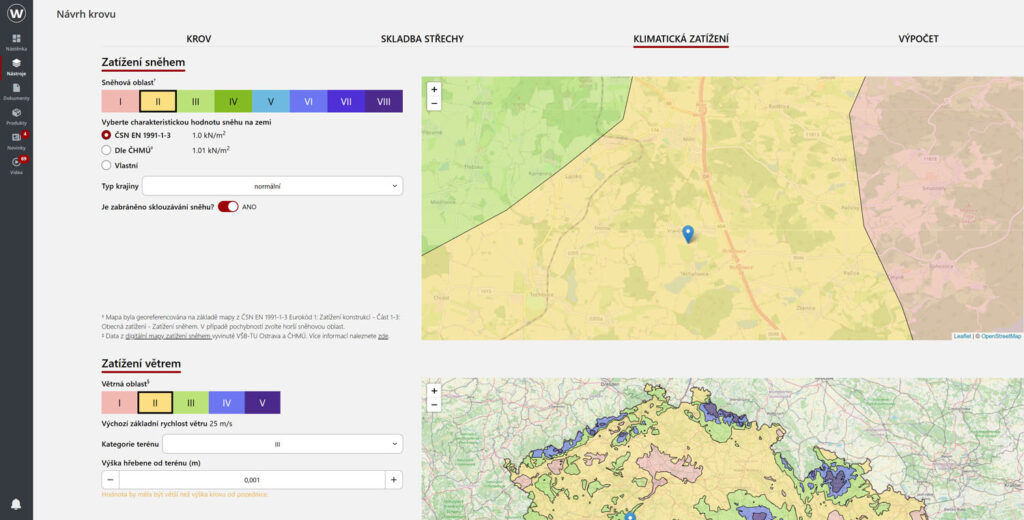The width and height of the screenshot is (1024, 520).
Task: Click the blue location pin on snow map
Action: [687, 233]
